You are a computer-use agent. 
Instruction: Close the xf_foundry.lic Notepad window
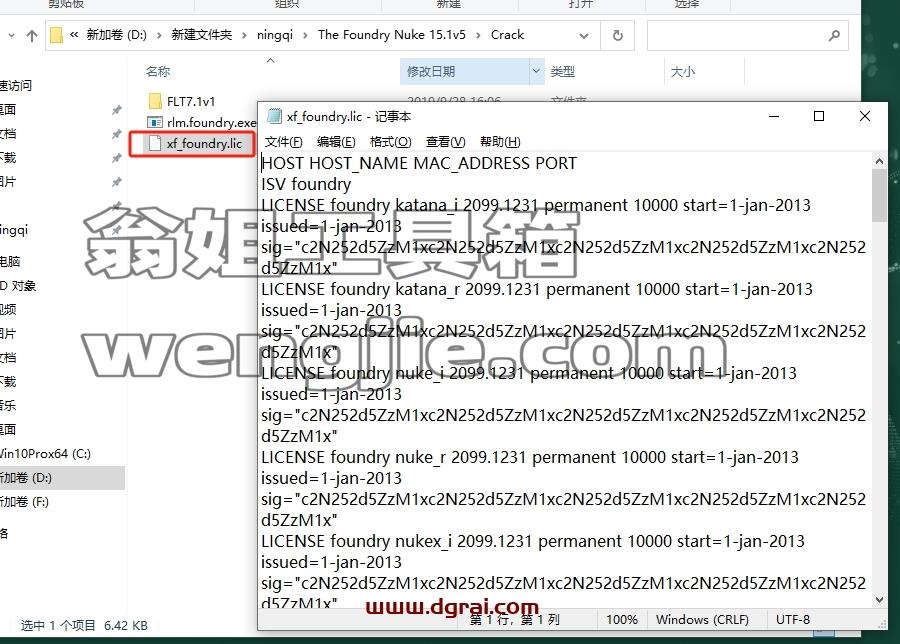pyautogui.click(x=865, y=117)
